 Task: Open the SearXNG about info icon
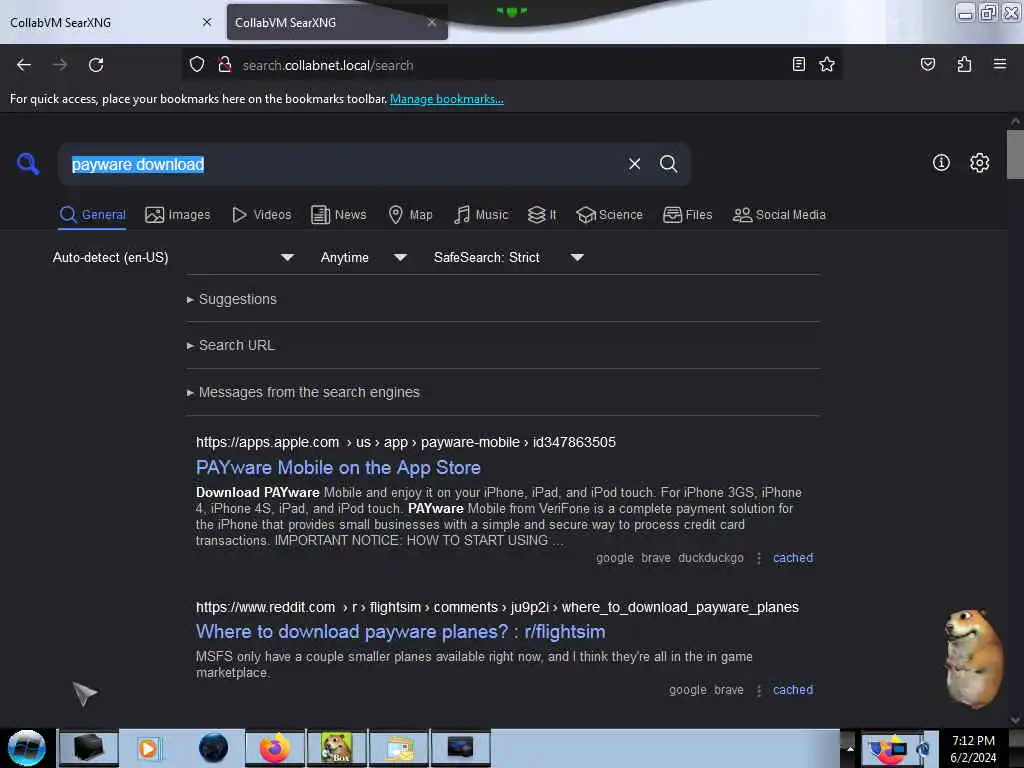tap(941, 163)
